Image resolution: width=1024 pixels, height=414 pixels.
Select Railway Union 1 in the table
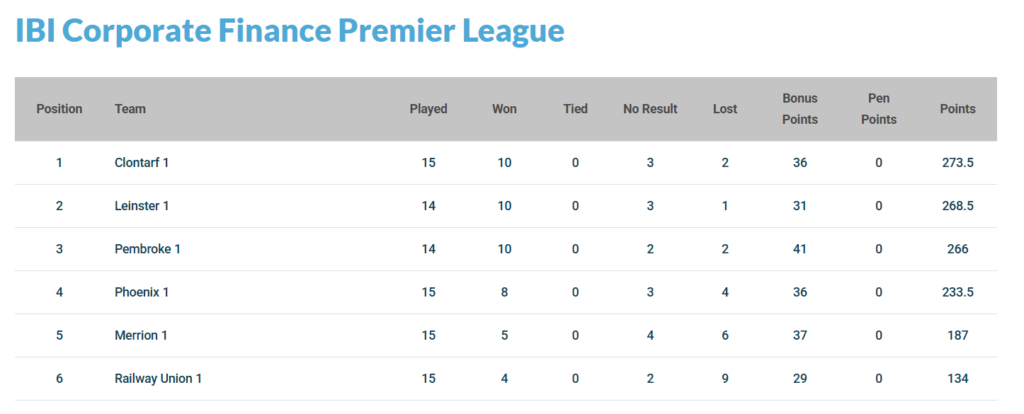158,378
